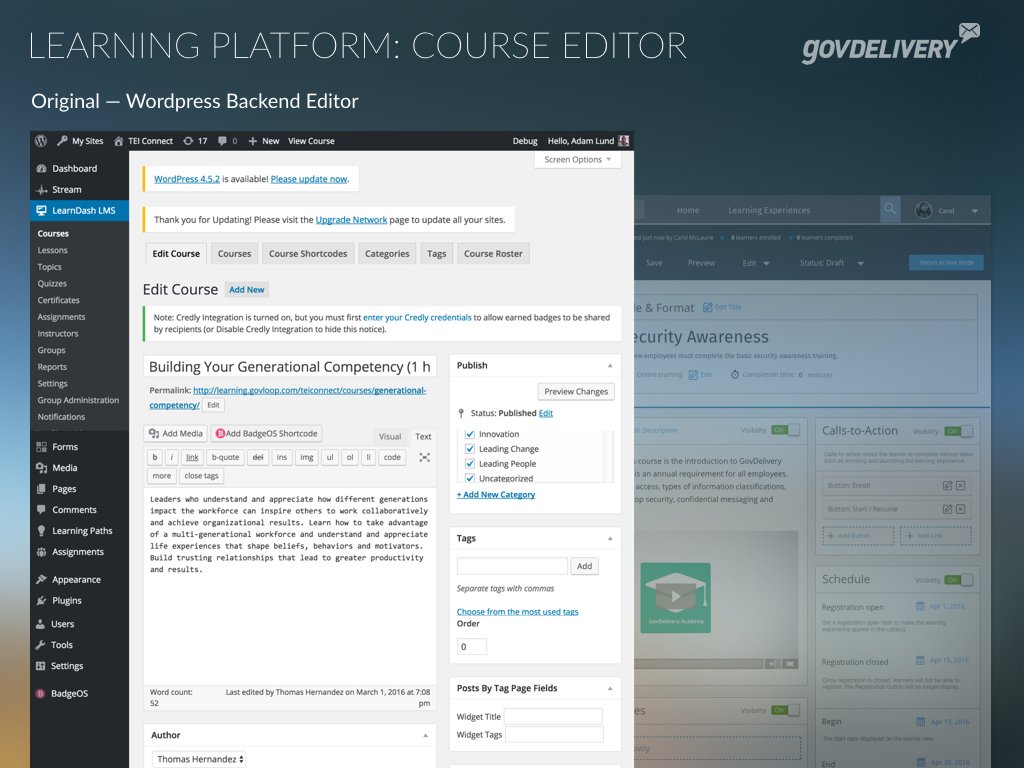Switch to the Course Shortcodes tab
This screenshot has width=1024, height=768.
tap(308, 254)
